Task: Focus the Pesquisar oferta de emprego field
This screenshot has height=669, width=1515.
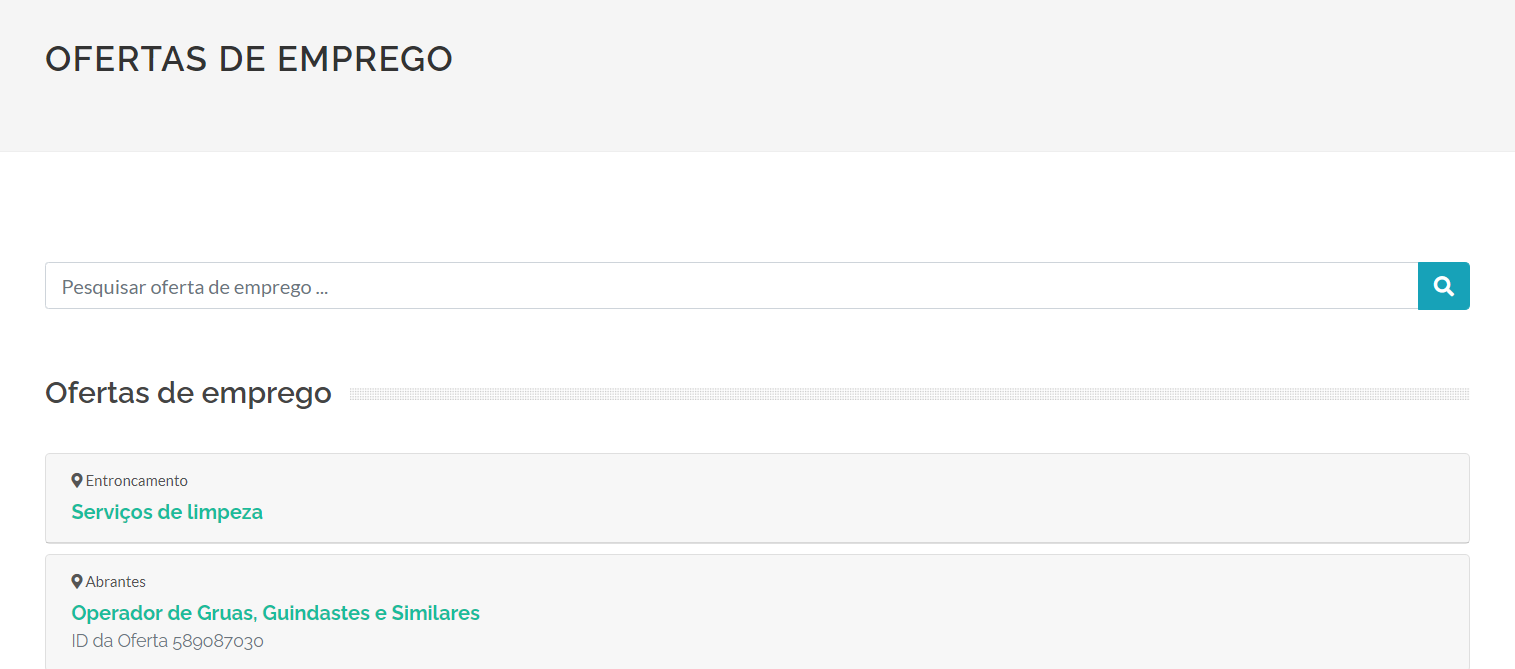Action: click(x=731, y=286)
